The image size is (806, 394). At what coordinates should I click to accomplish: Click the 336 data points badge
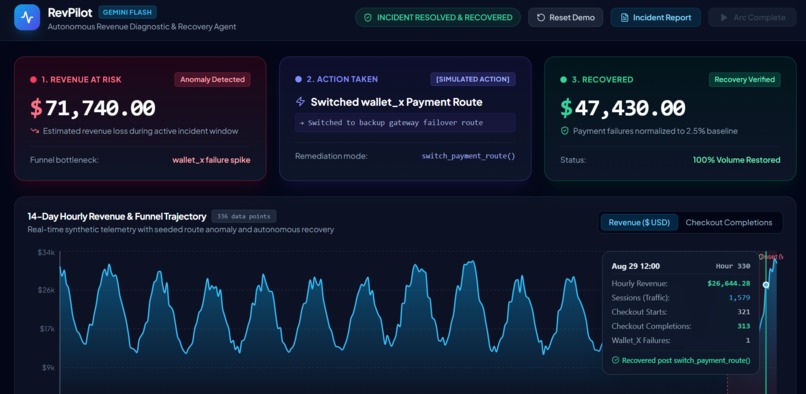pyautogui.click(x=244, y=216)
